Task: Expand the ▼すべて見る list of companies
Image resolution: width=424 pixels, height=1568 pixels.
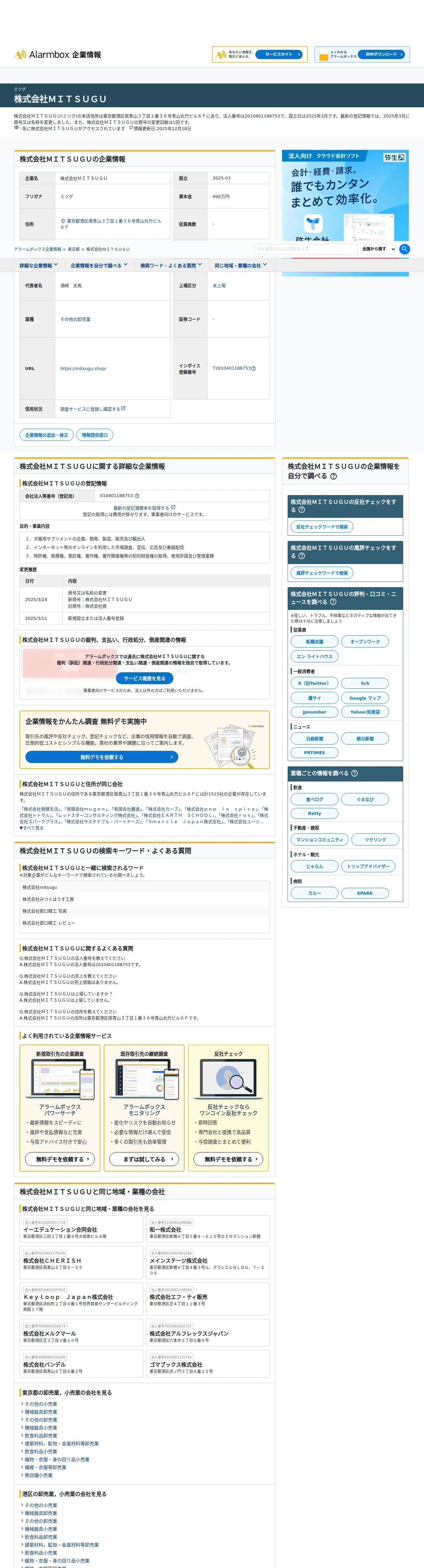Action: click(x=32, y=828)
